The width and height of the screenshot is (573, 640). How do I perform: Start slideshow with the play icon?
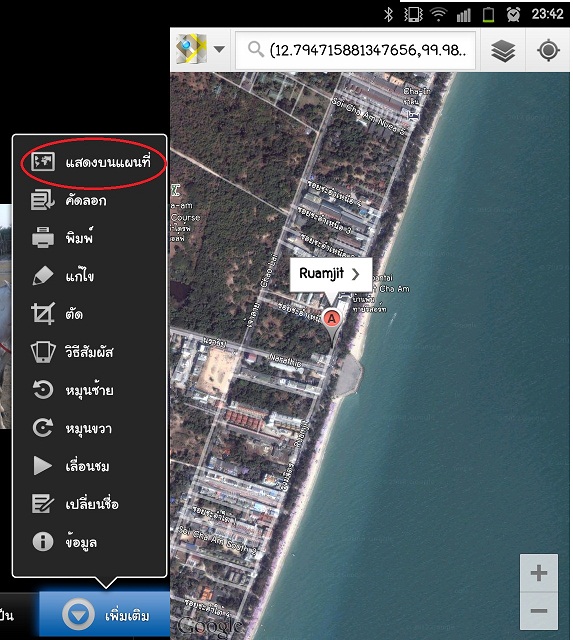coord(42,466)
